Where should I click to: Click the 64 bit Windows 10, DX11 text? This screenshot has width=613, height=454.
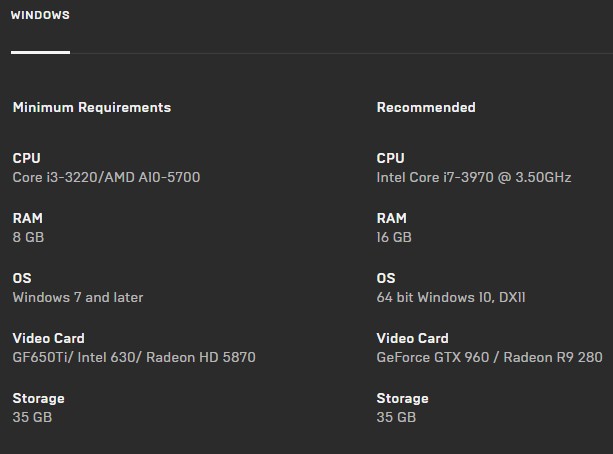[x=450, y=297]
